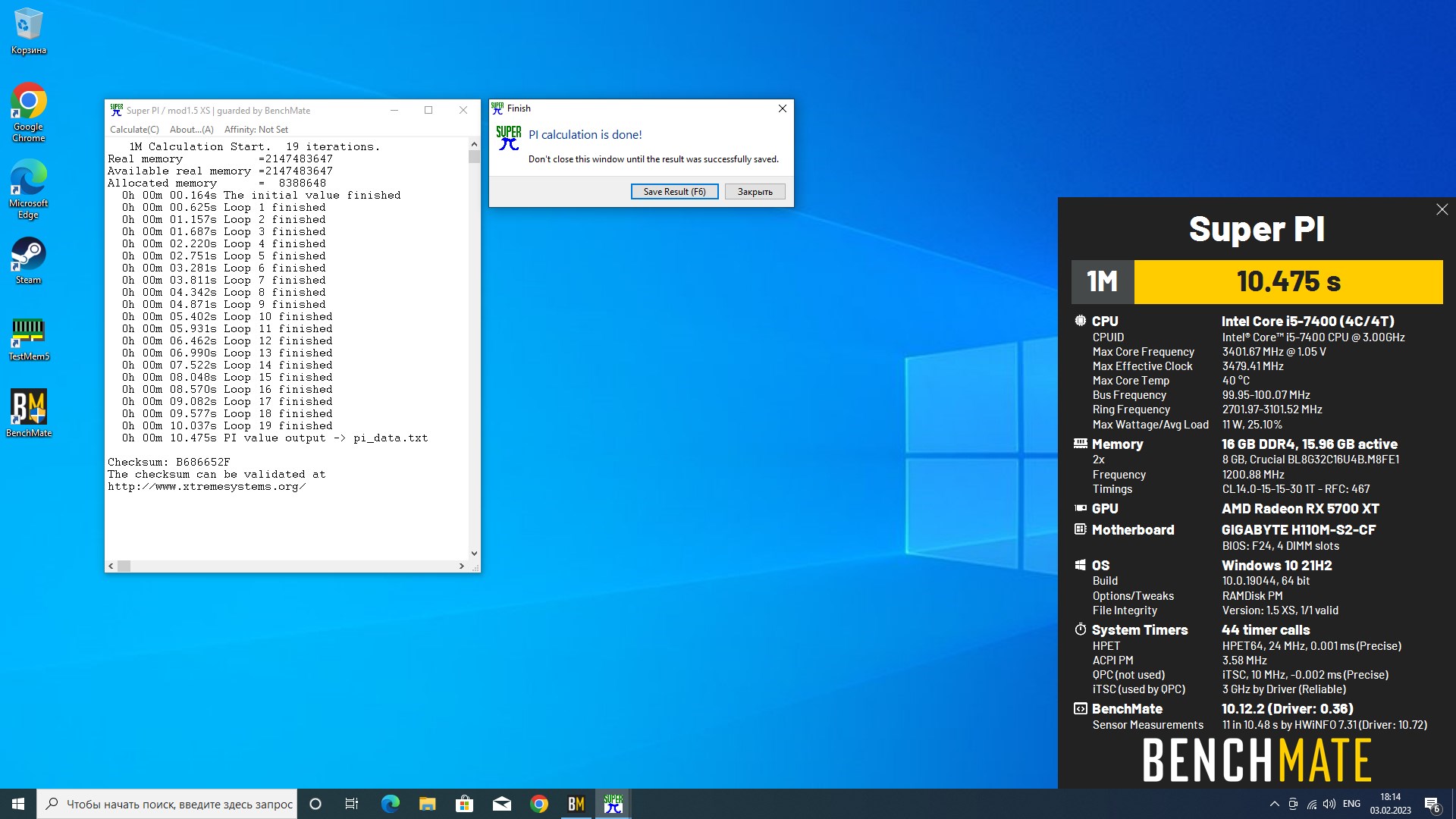Open Chrome from the taskbar
1456x819 pixels.
539,804
